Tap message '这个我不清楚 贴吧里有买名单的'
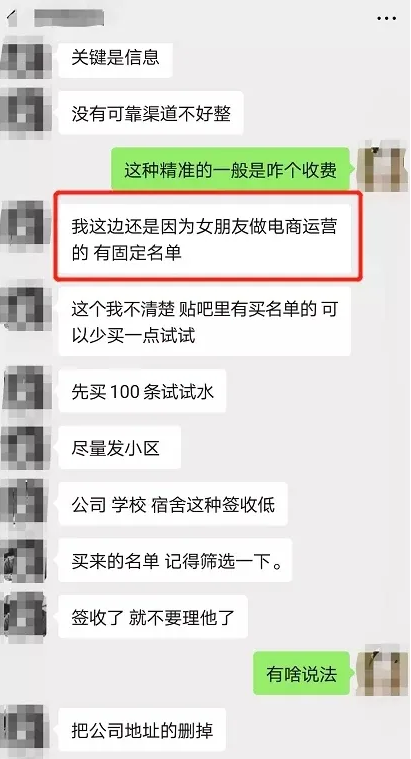The width and height of the screenshot is (411, 759). tap(204, 322)
